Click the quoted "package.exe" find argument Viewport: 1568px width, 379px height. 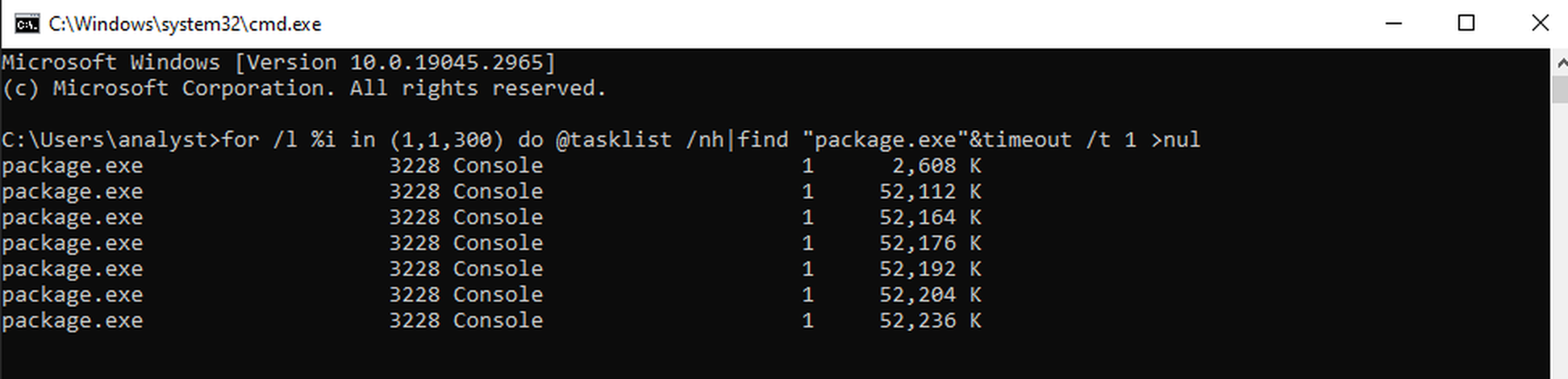885,139
